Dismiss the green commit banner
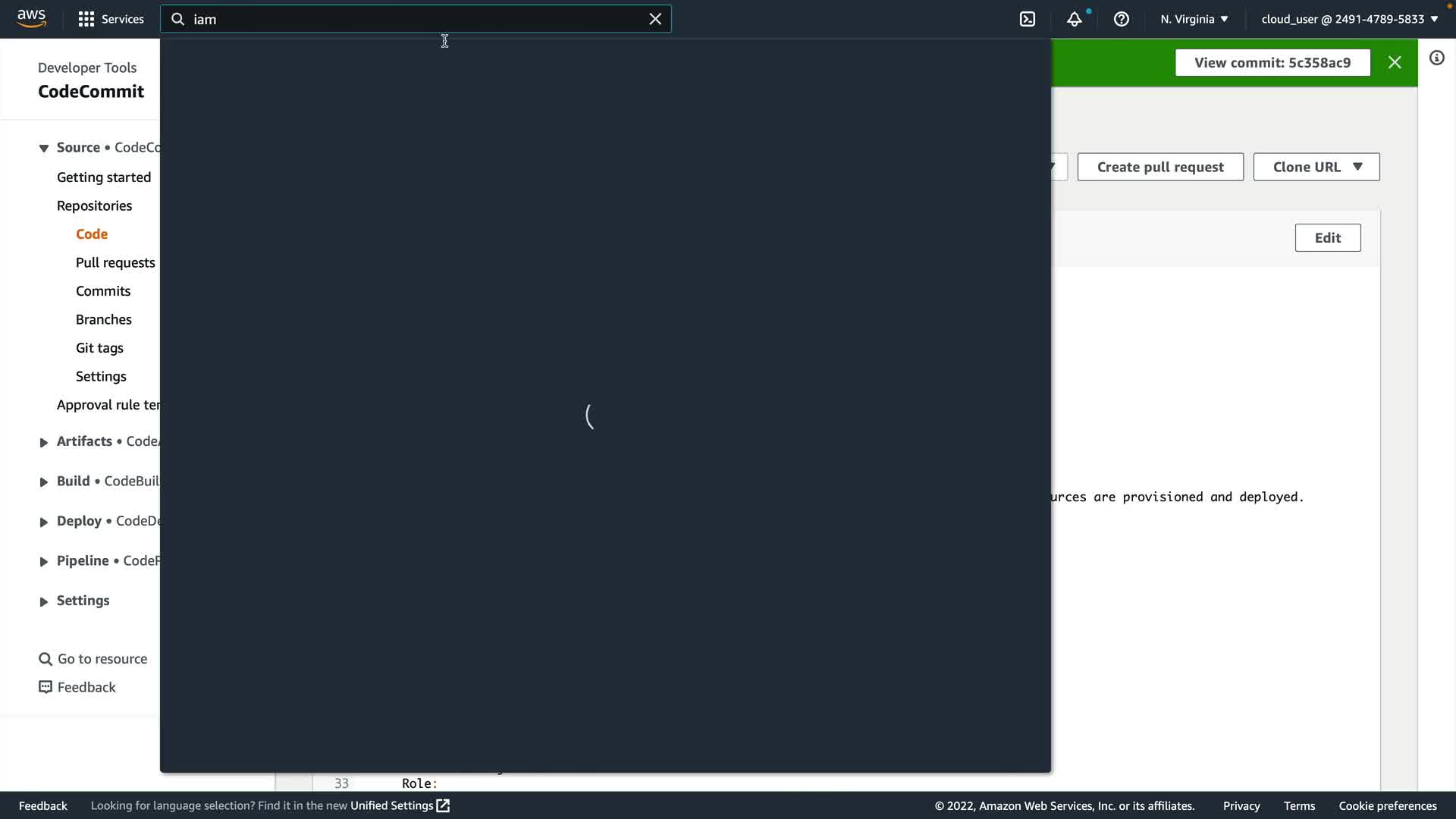This screenshot has height=819, width=1456. tap(1395, 62)
